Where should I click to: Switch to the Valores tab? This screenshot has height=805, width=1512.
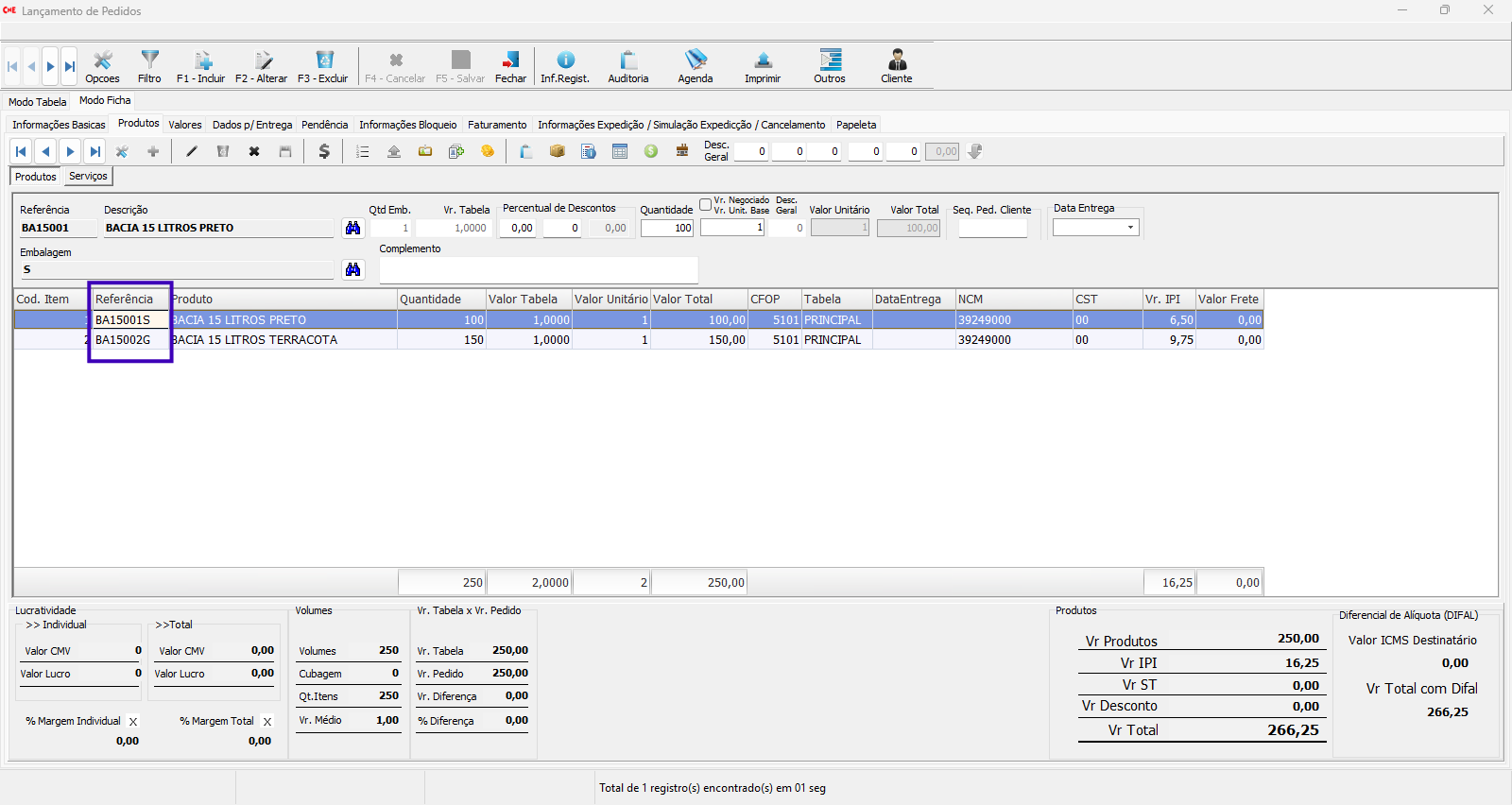coord(185,125)
